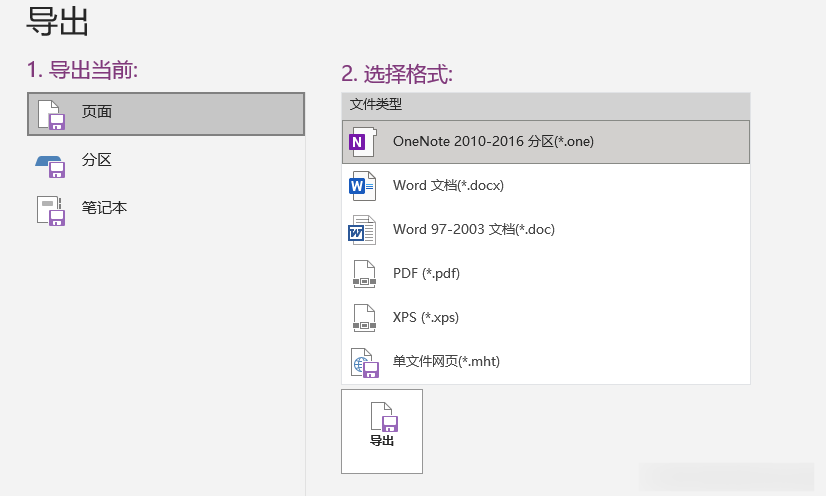Click the purple OneNote file icon
The height and width of the screenshot is (496, 826).
click(x=362, y=142)
